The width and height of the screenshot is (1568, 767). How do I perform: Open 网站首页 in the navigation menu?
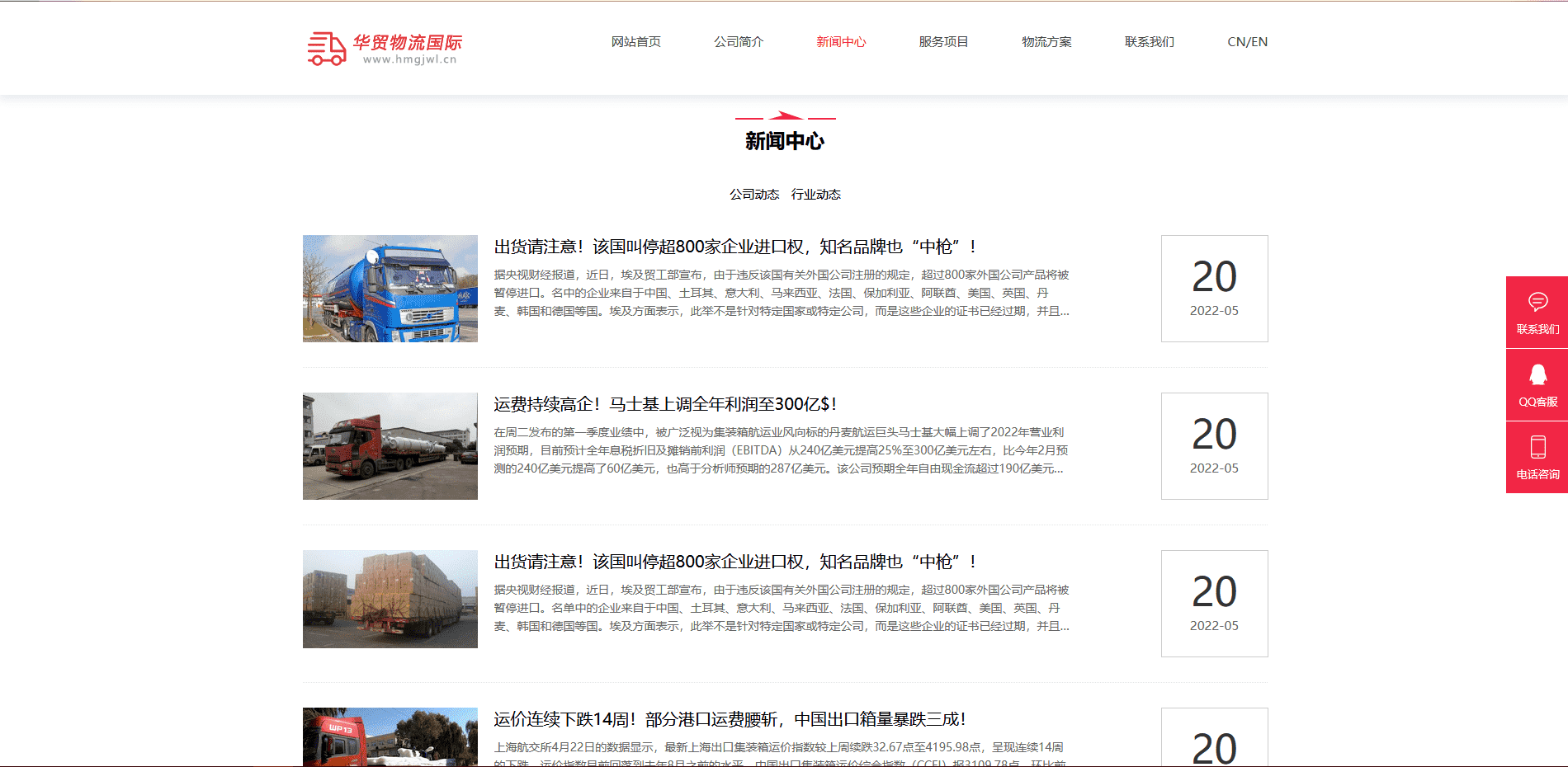coord(635,42)
